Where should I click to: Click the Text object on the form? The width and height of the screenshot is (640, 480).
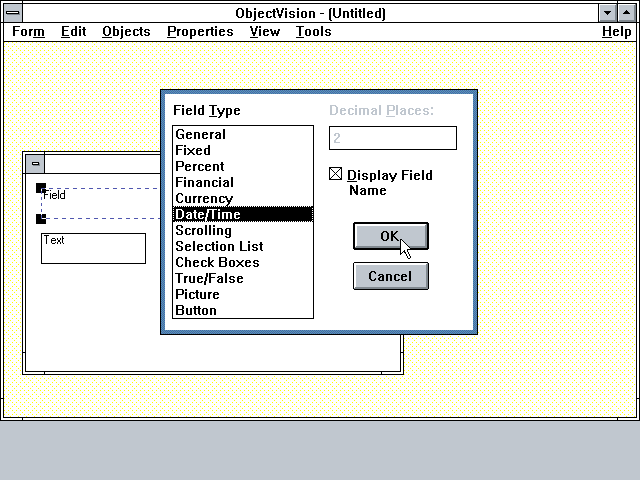point(93,248)
